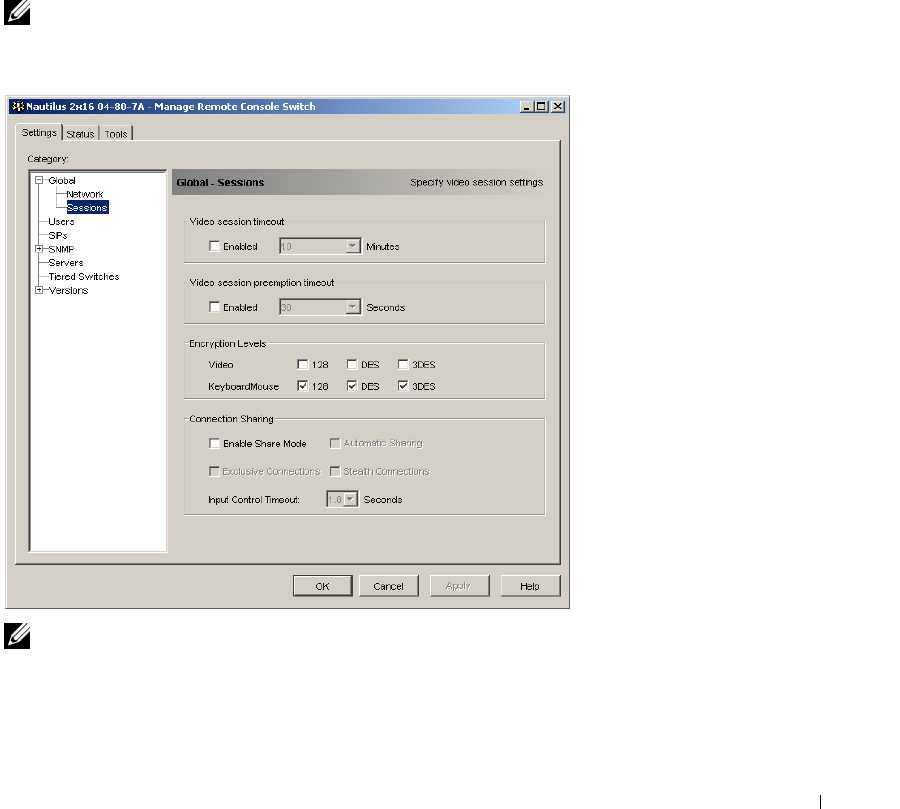This screenshot has height=809, width=900.
Task: Uncheck the KeyboardMouse DES encryption checkbox
Action: (x=352, y=386)
